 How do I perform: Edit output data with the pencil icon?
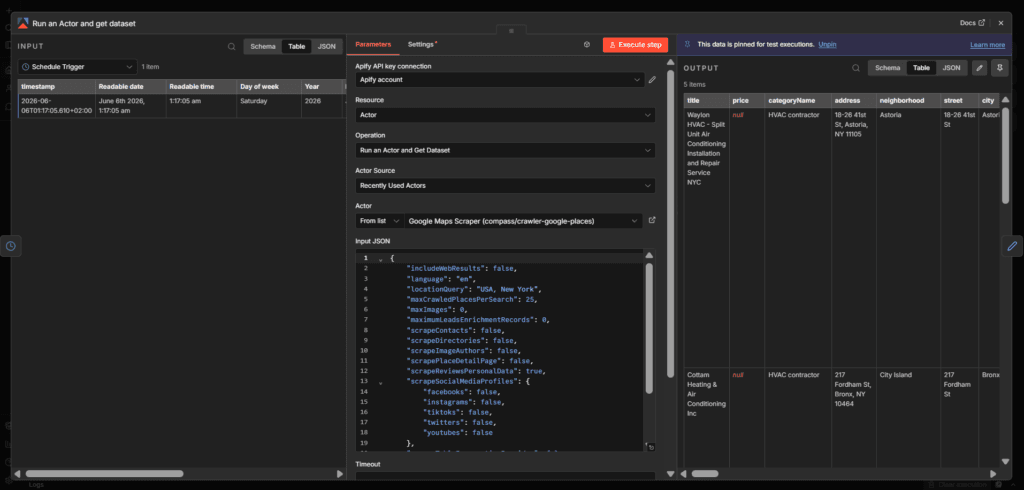coord(980,68)
